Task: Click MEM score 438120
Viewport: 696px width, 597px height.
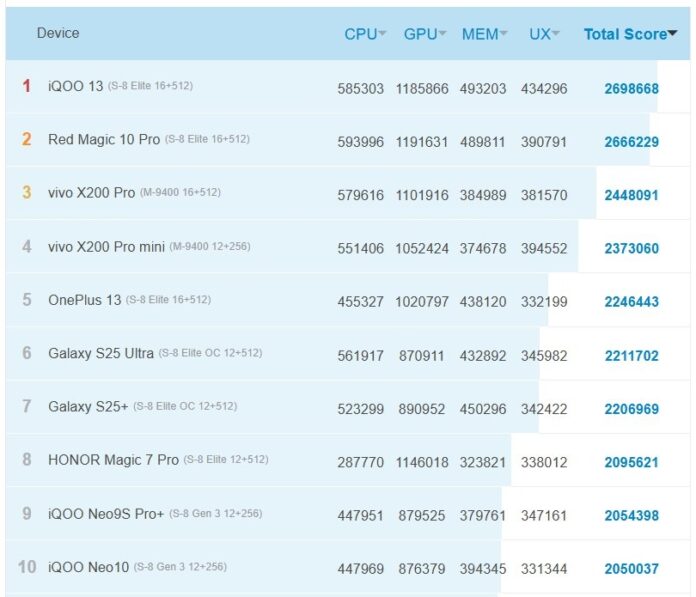Action: [x=483, y=302]
